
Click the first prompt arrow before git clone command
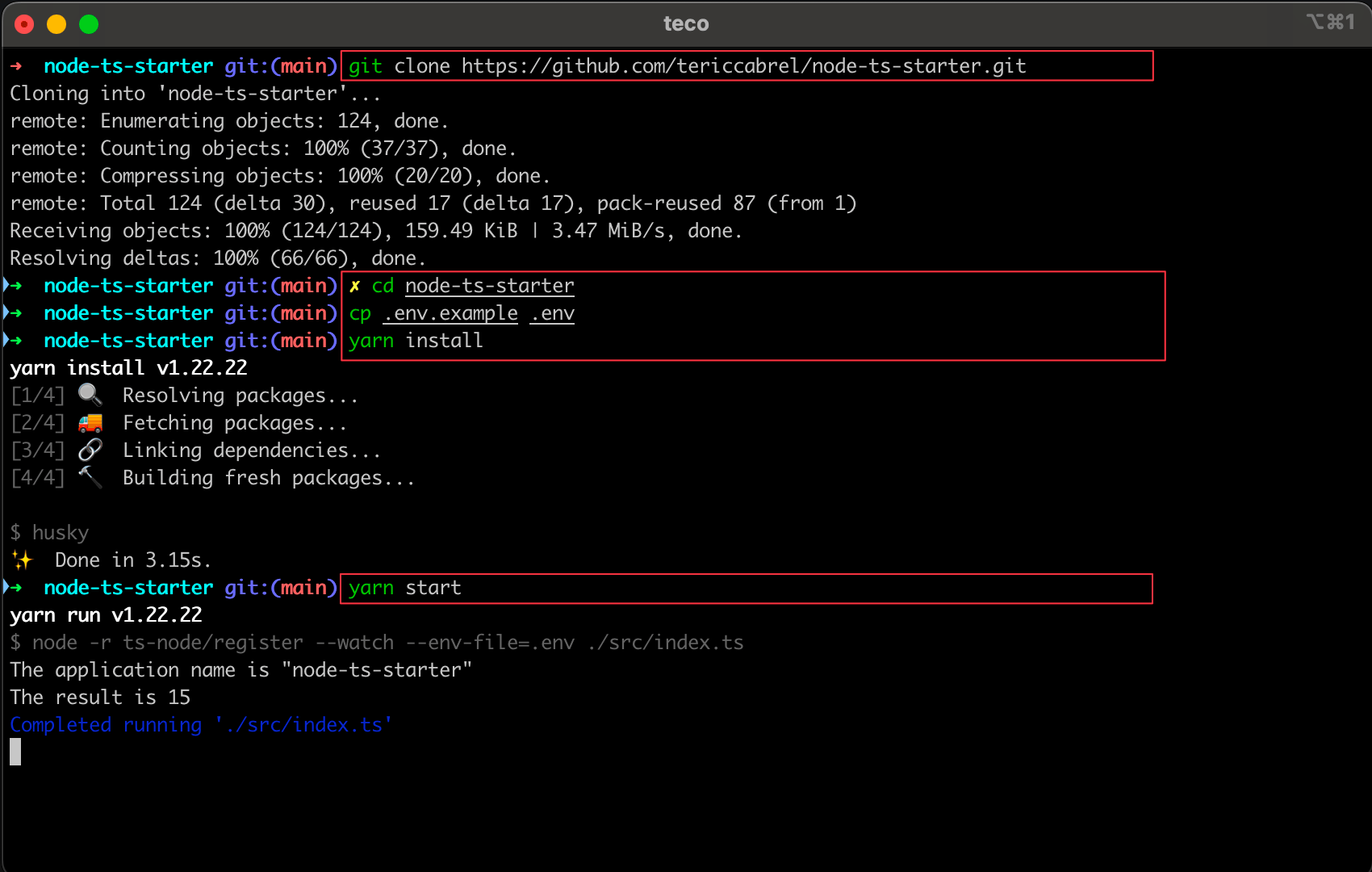(x=16, y=66)
